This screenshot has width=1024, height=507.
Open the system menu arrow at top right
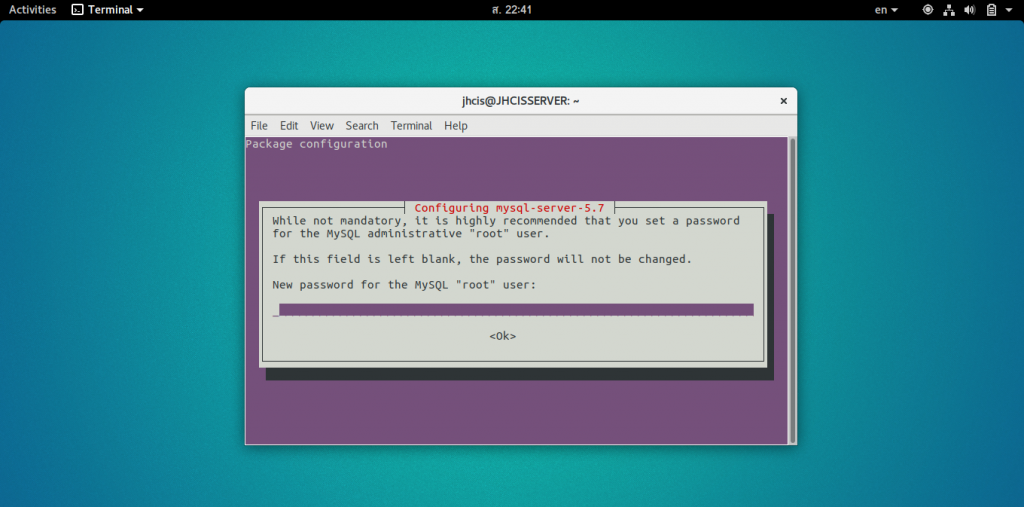click(1009, 10)
